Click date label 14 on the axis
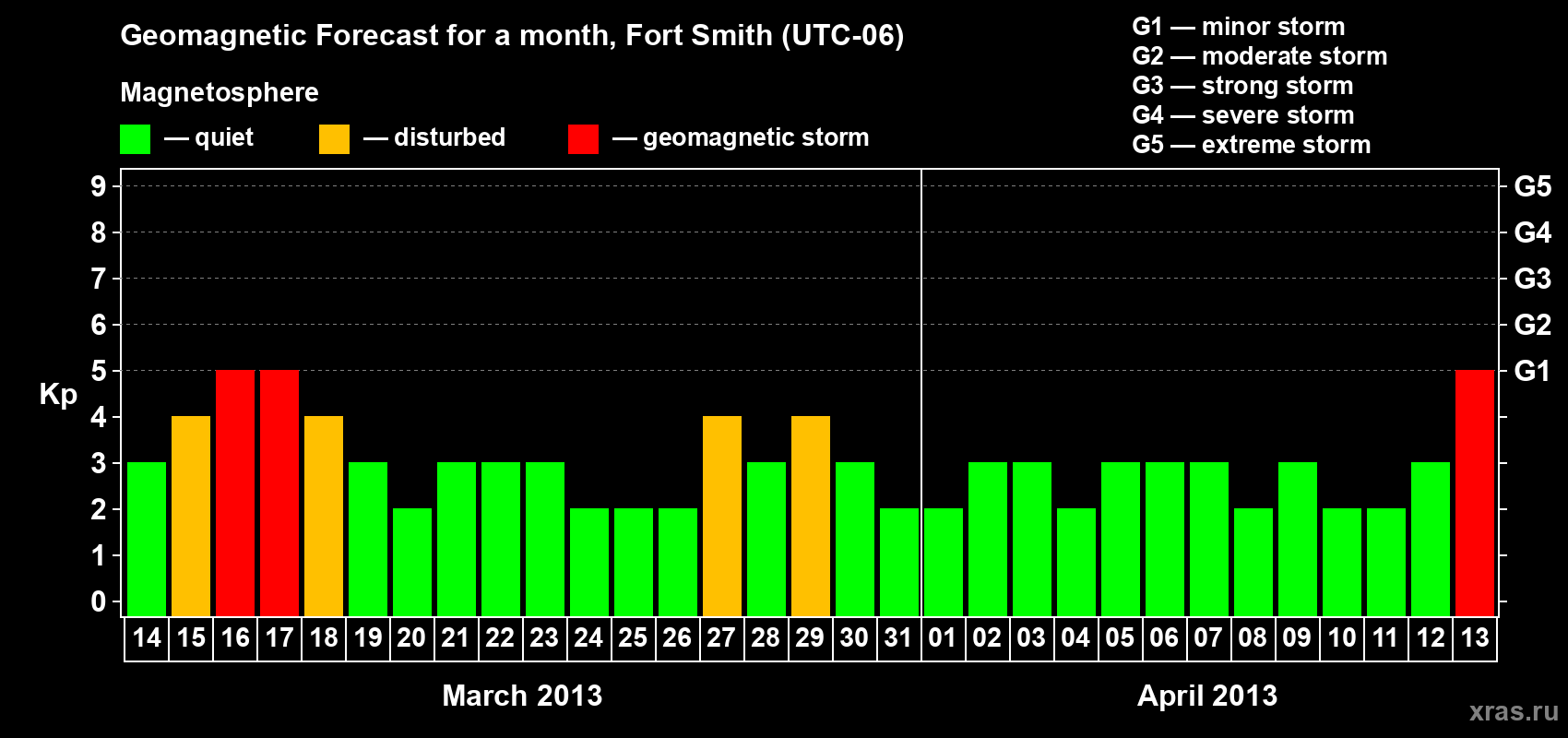The width and height of the screenshot is (1568, 738). (x=147, y=638)
